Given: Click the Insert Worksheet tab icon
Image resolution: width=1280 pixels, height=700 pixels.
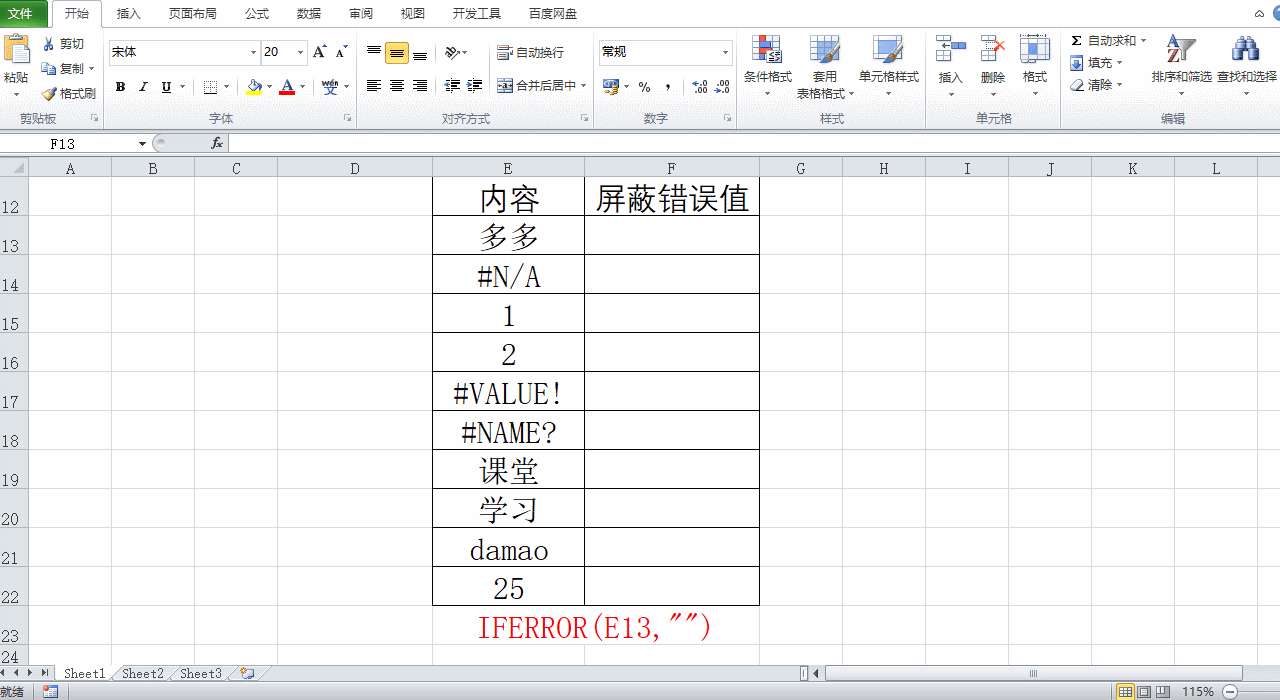Looking at the screenshot, I should [x=247, y=674].
